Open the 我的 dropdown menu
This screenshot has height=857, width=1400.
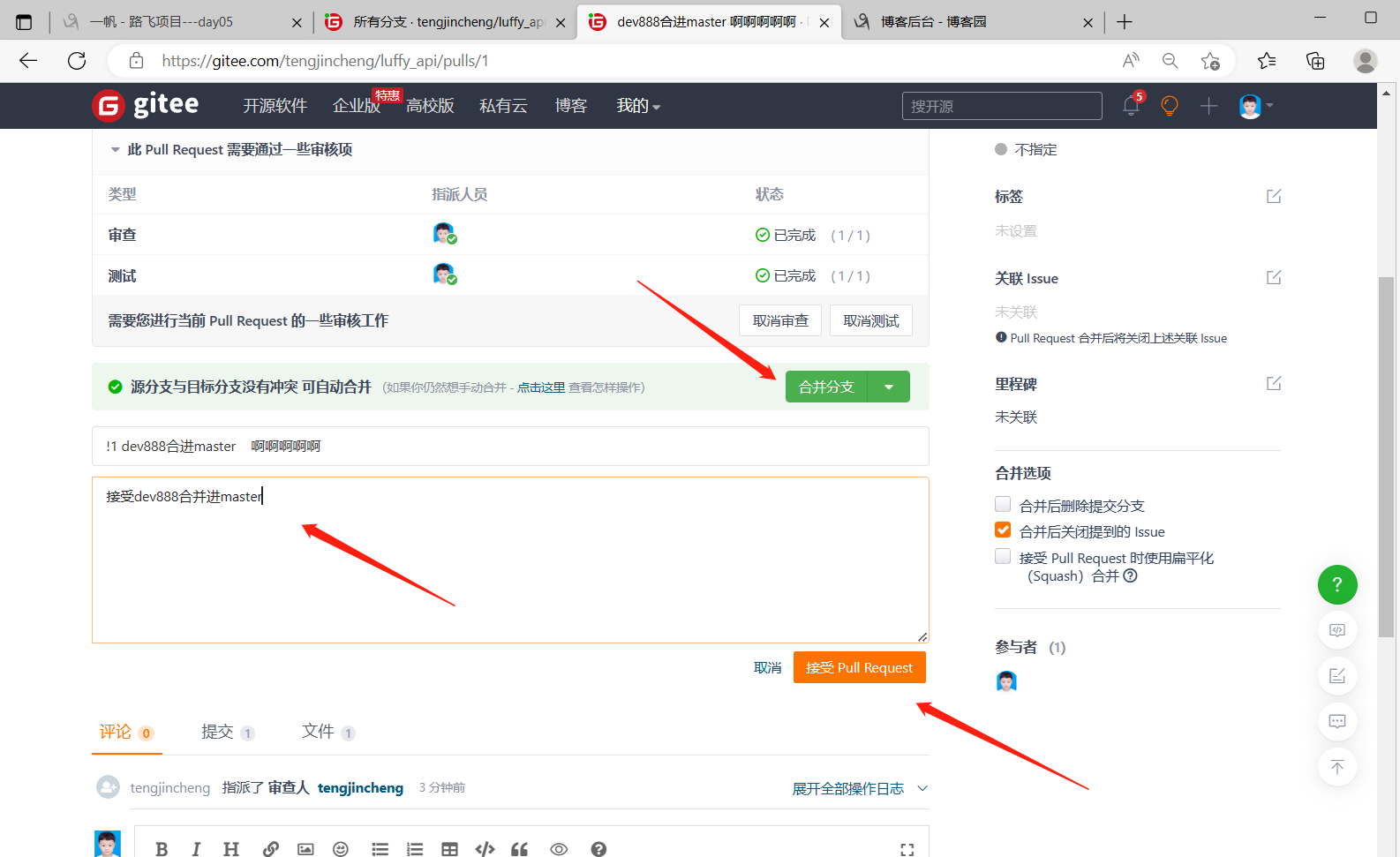click(638, 106)
